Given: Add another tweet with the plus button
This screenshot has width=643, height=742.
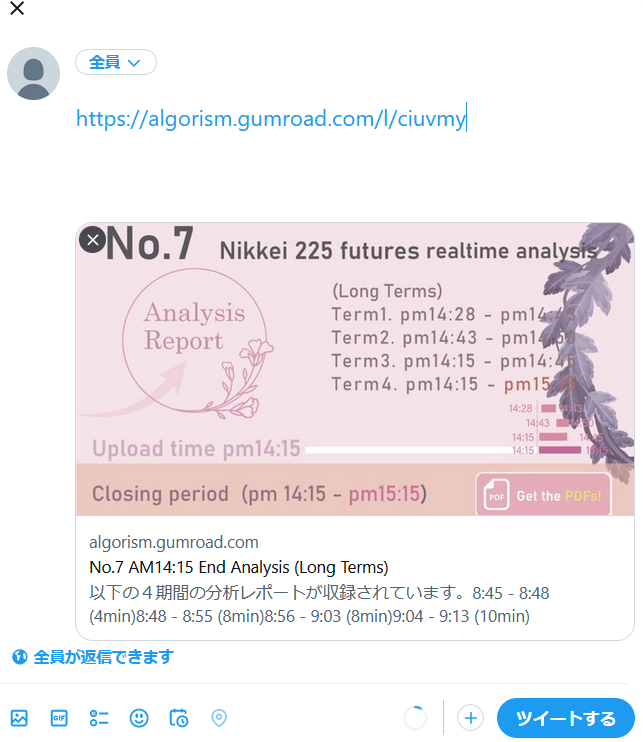Looking at the screenshot, I should pyautogui.click(x=470, y=718).
